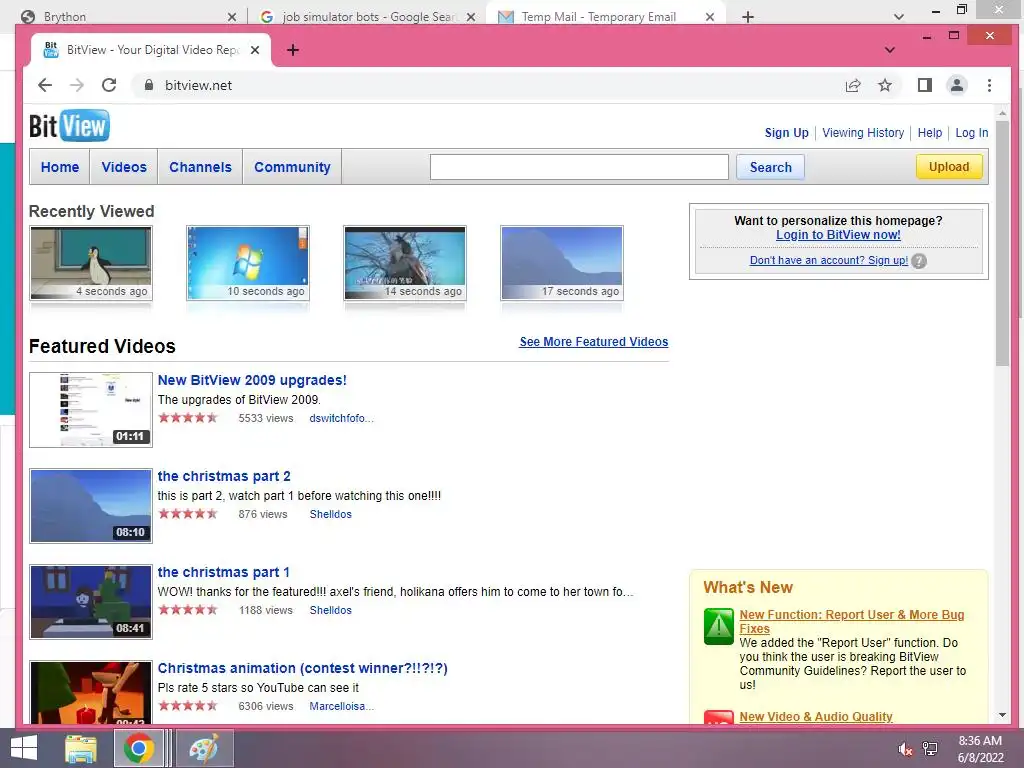The height and width of the screenshot is (768, 1024).
Task: Open Christmas animation contest winner title
Action: (x=302, y=668)
